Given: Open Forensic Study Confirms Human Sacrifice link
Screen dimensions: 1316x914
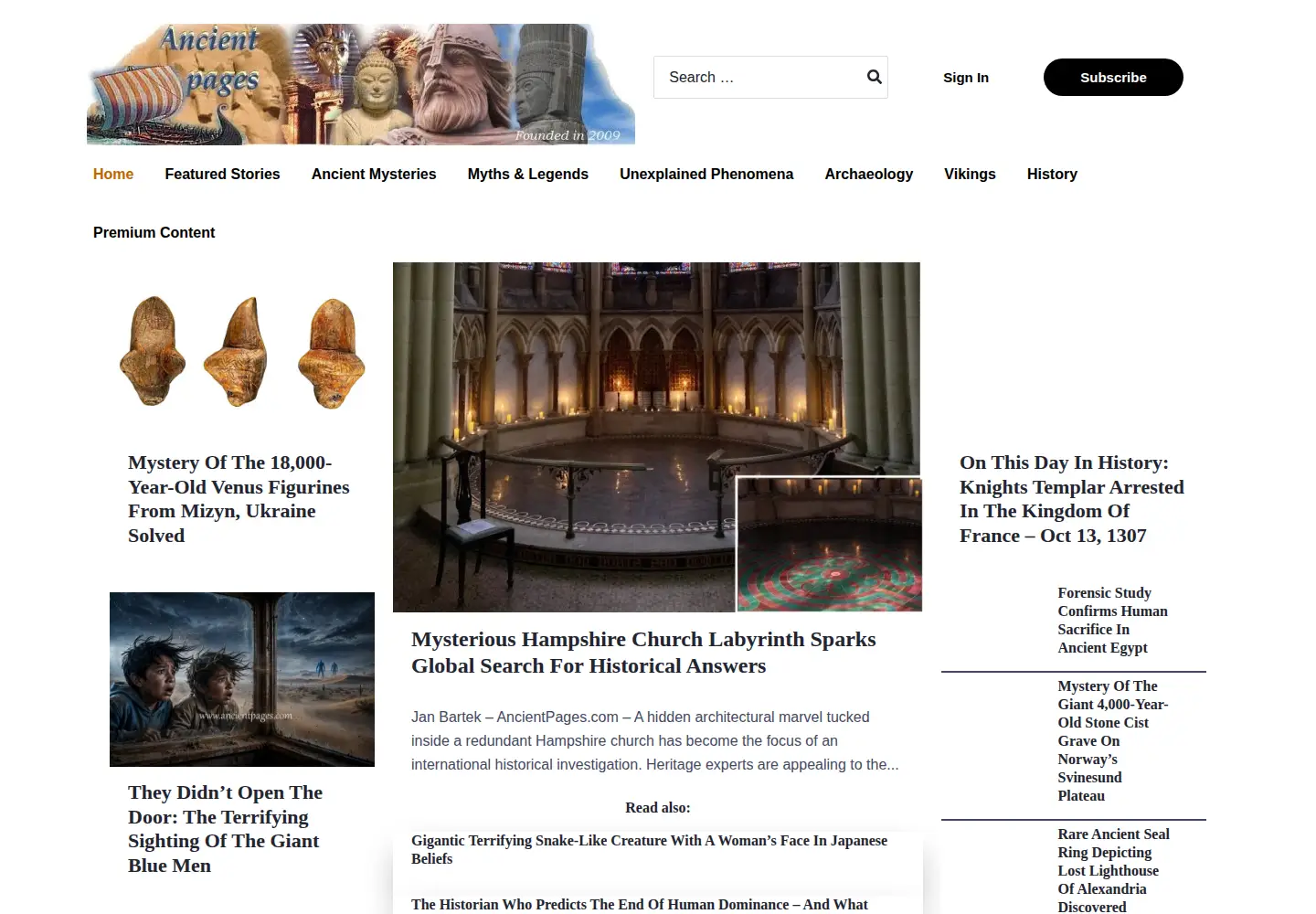Looking at the screenshot, I should pos(1112,621).
